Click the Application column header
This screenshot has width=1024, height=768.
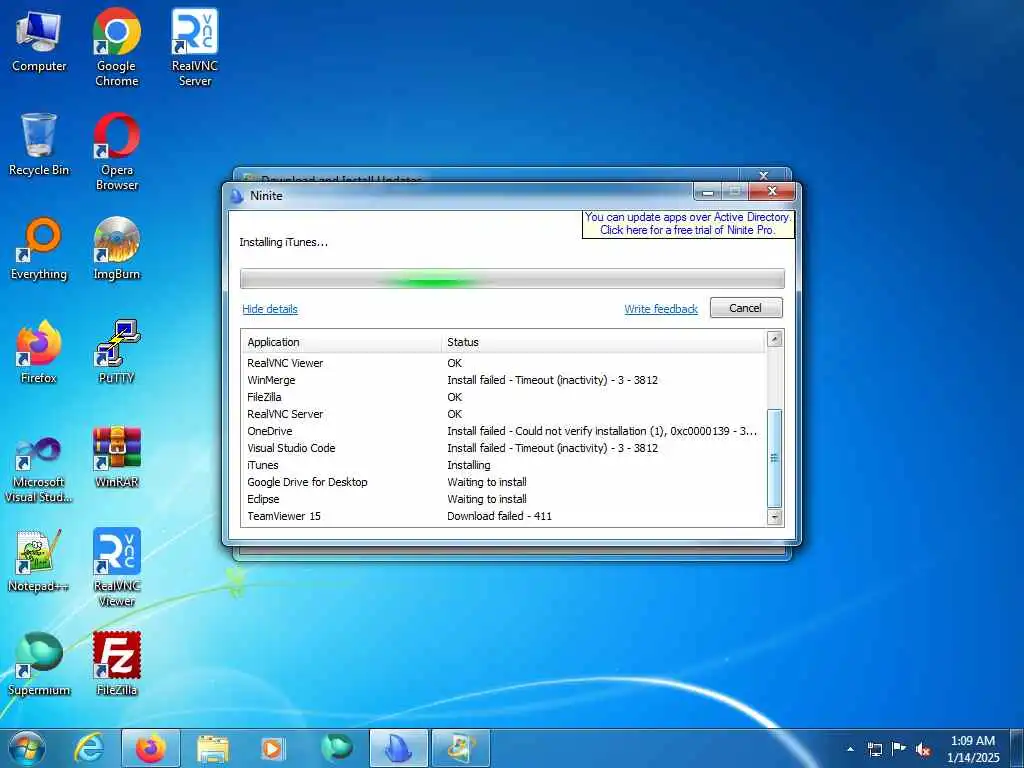pos(341,342)
